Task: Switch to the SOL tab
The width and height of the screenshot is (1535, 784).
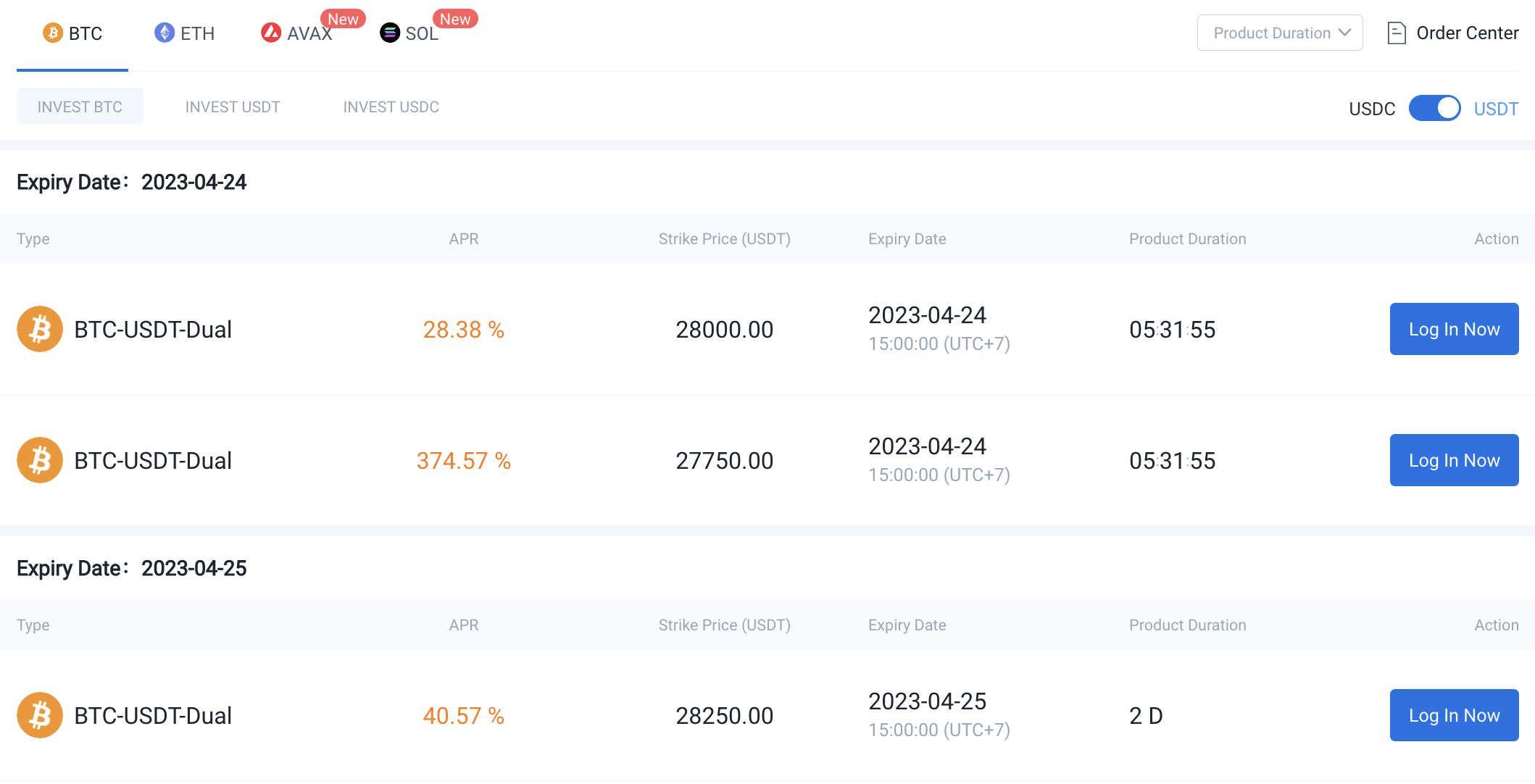Action: tap(409, 33)
